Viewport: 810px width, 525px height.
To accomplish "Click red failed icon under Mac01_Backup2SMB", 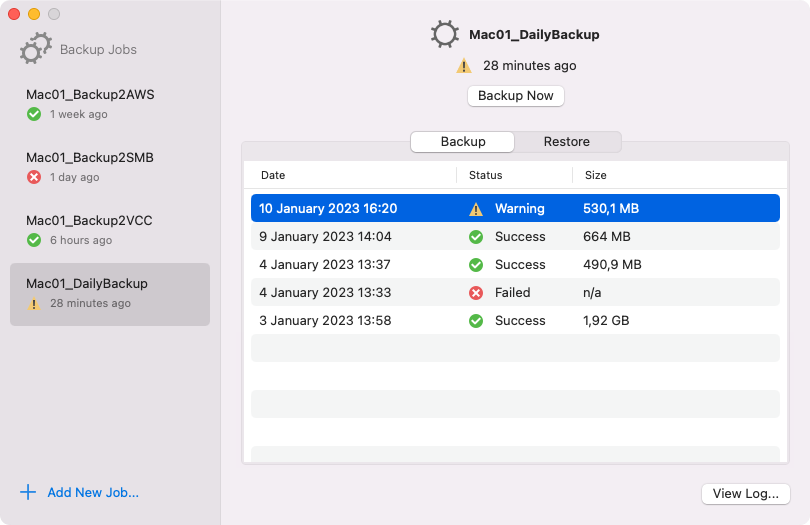I will [34, 177].
